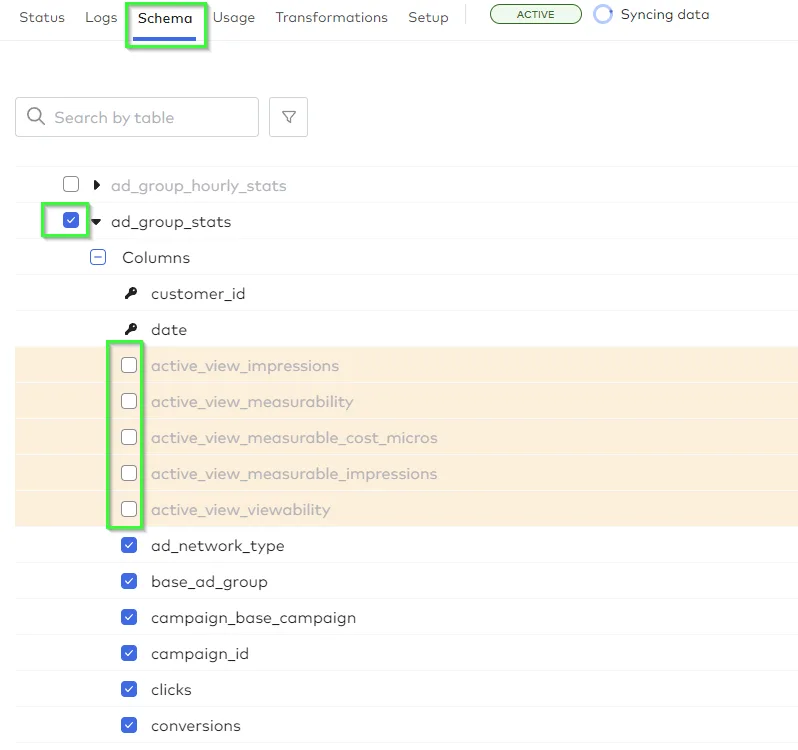Enable the active_view_impressions column checkbox
Image resolution: width=798 pixels, height=750 pixels.
tap(129, 366)
